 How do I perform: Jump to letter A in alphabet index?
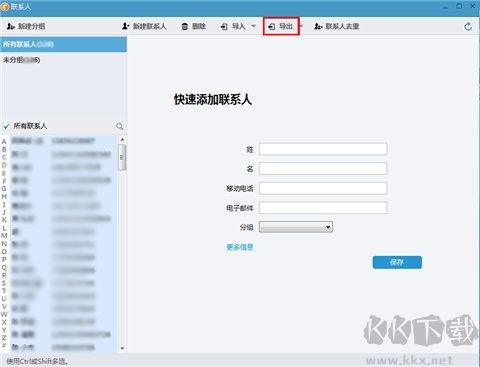pos(4,141)
